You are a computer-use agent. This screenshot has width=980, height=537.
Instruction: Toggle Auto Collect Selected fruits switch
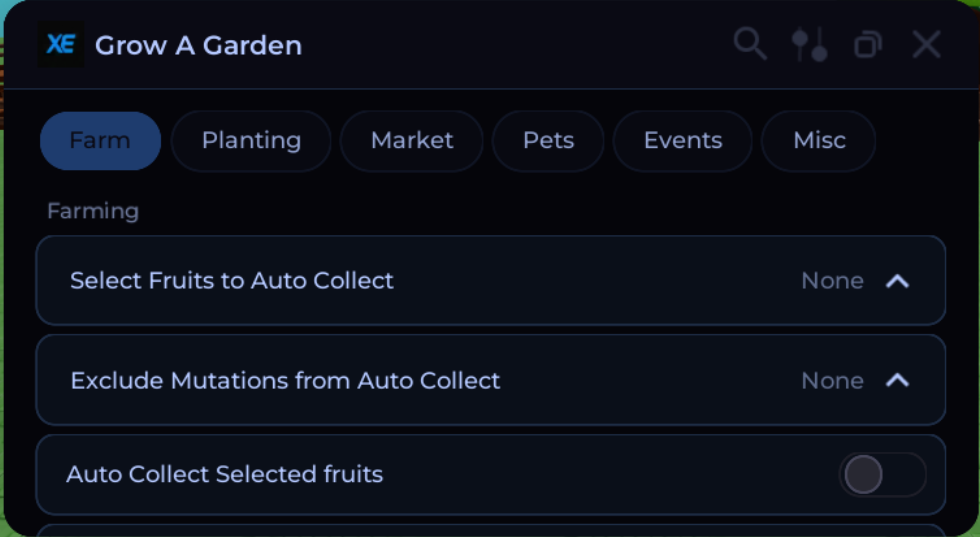pyautogui.click(x=882, y=474)
